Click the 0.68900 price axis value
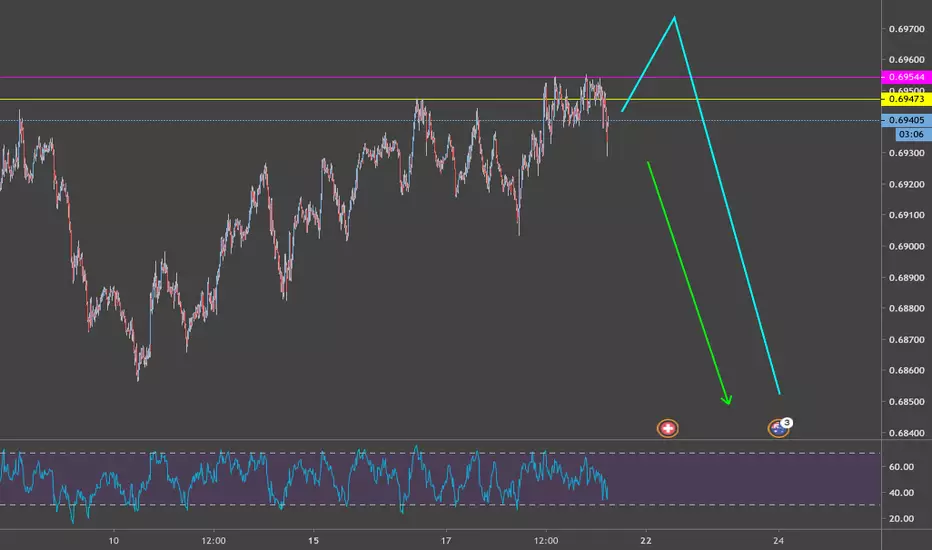 (x=906, y=278)
